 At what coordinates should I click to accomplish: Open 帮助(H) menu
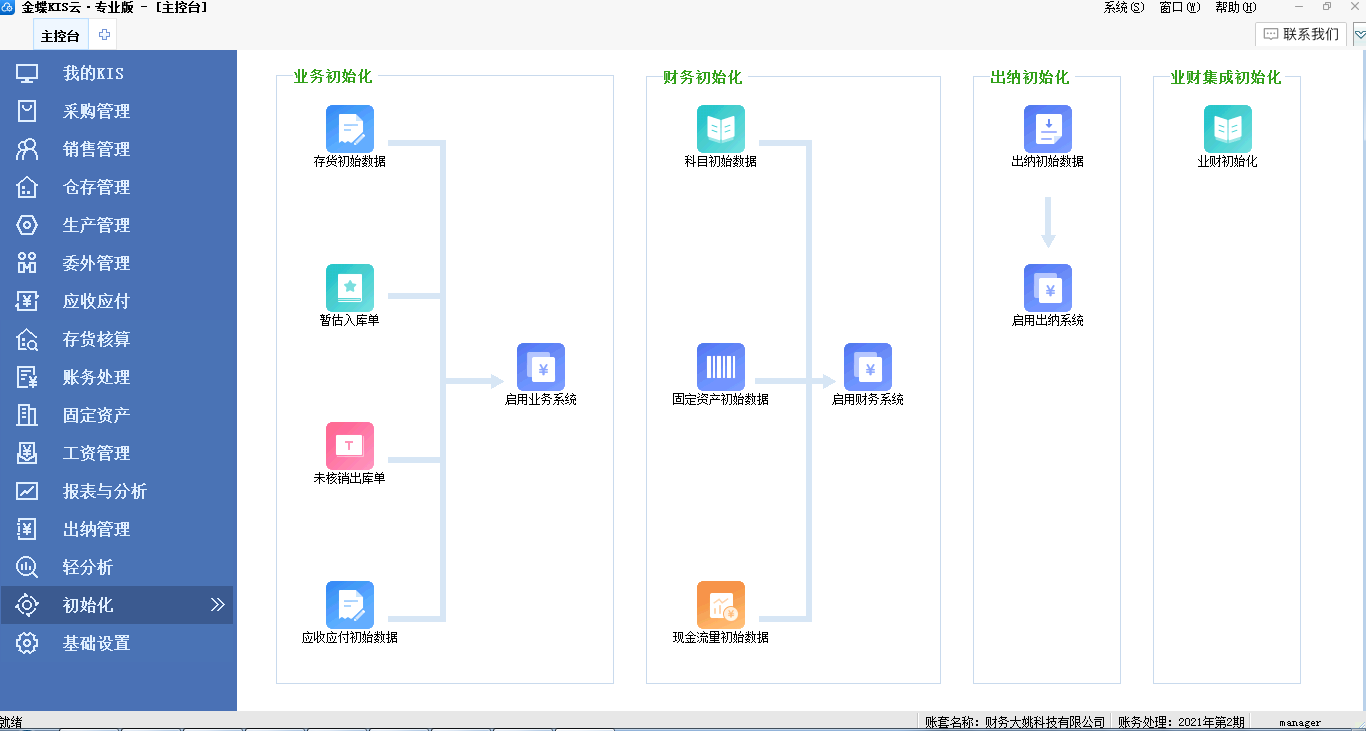1235,7
